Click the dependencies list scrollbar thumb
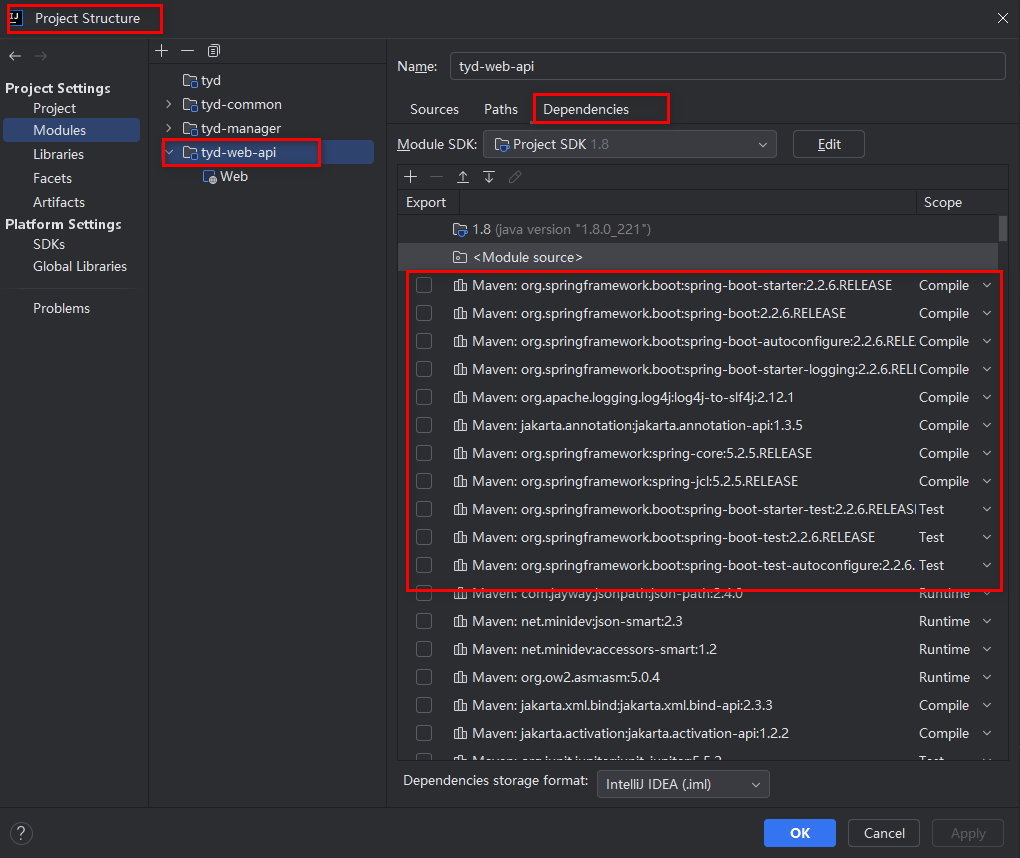1020x858 pixels. click(1002, 229)
